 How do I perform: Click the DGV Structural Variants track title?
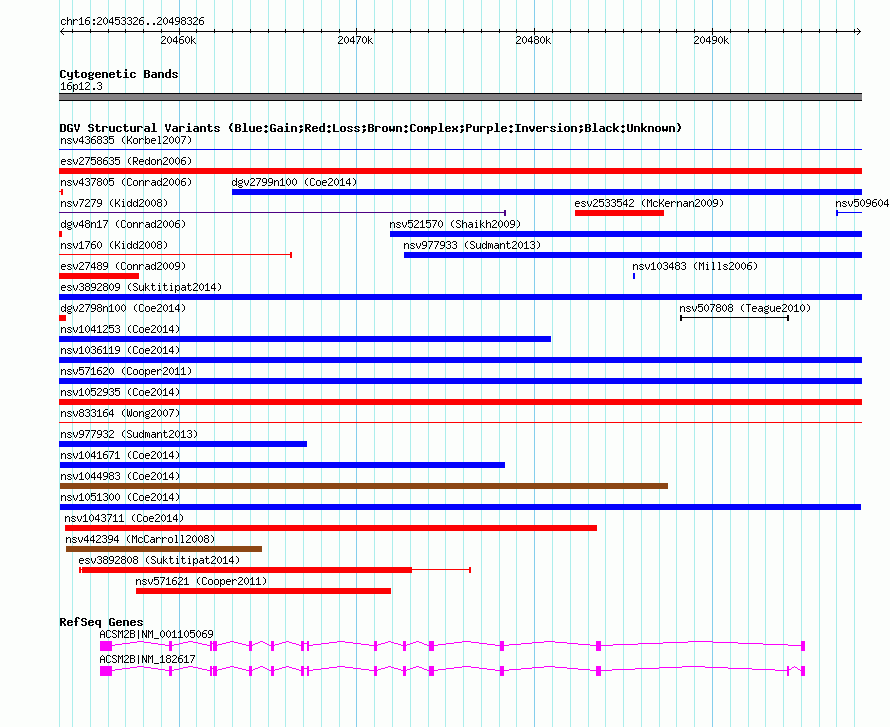(x=370, y=128)
